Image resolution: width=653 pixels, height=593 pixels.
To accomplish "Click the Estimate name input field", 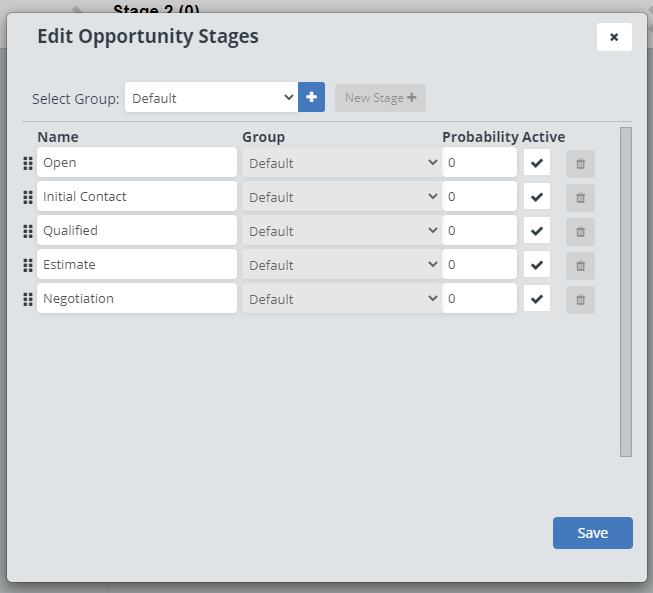I will click(137, 265).
